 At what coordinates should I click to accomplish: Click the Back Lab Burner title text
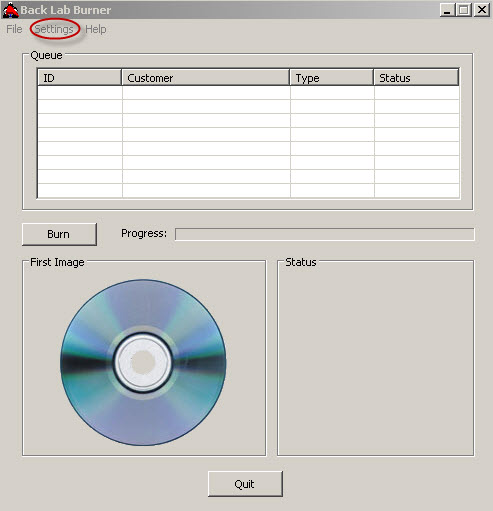pyautogui.click(x=66, y=10)
